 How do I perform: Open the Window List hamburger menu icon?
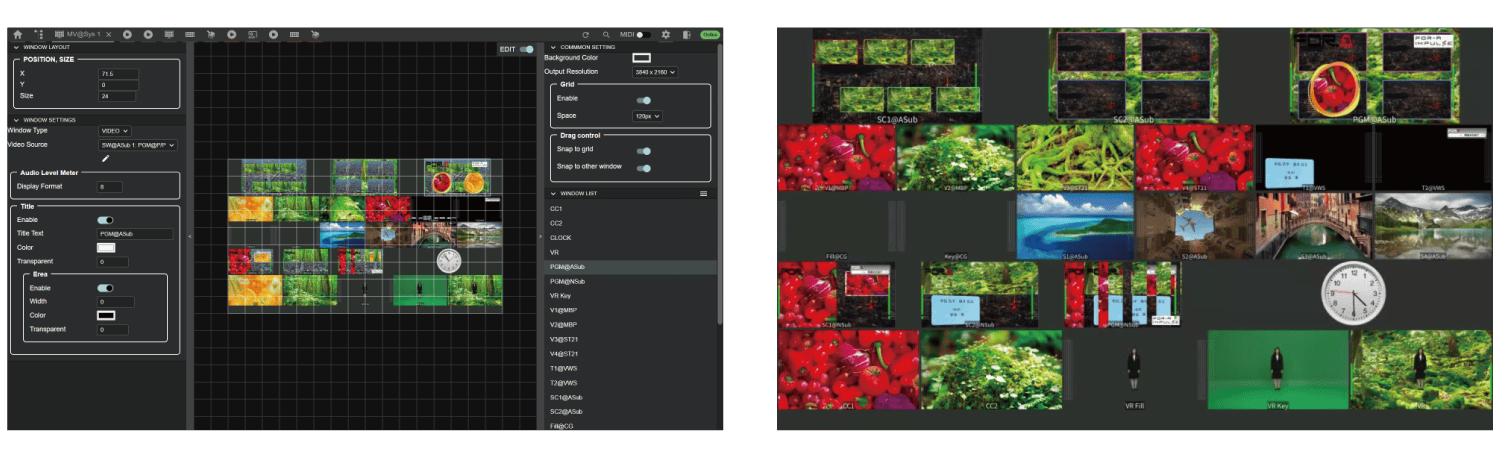[x=703, y=193]
